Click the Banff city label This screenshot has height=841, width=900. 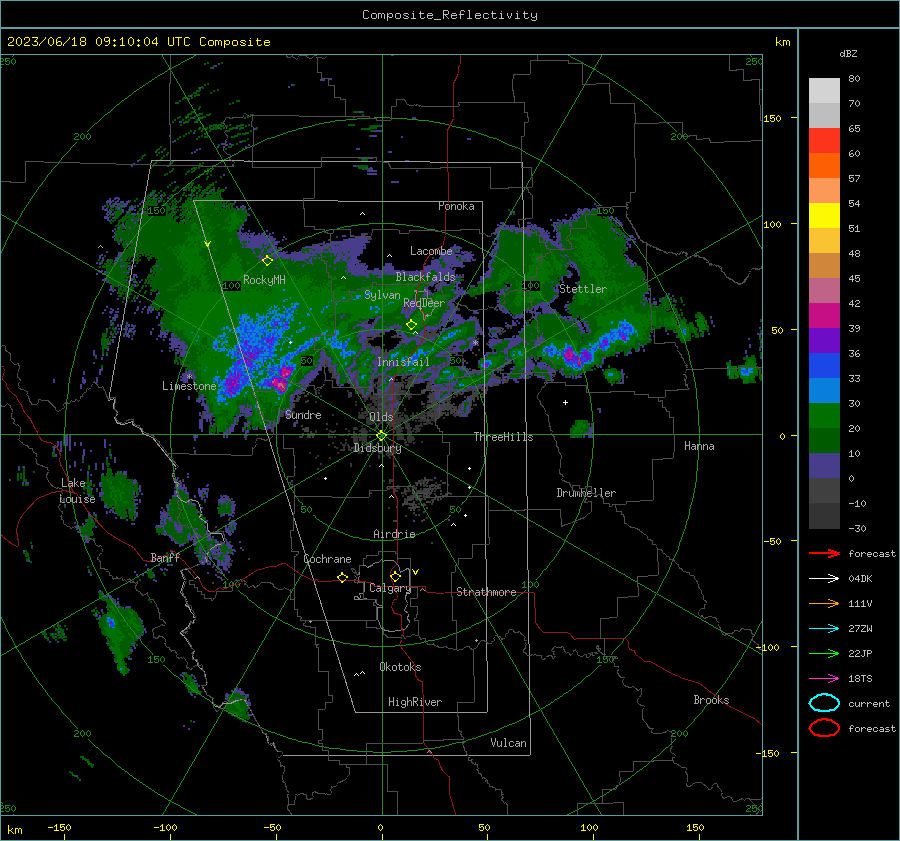pyautogui.click(x=165, y=557)
